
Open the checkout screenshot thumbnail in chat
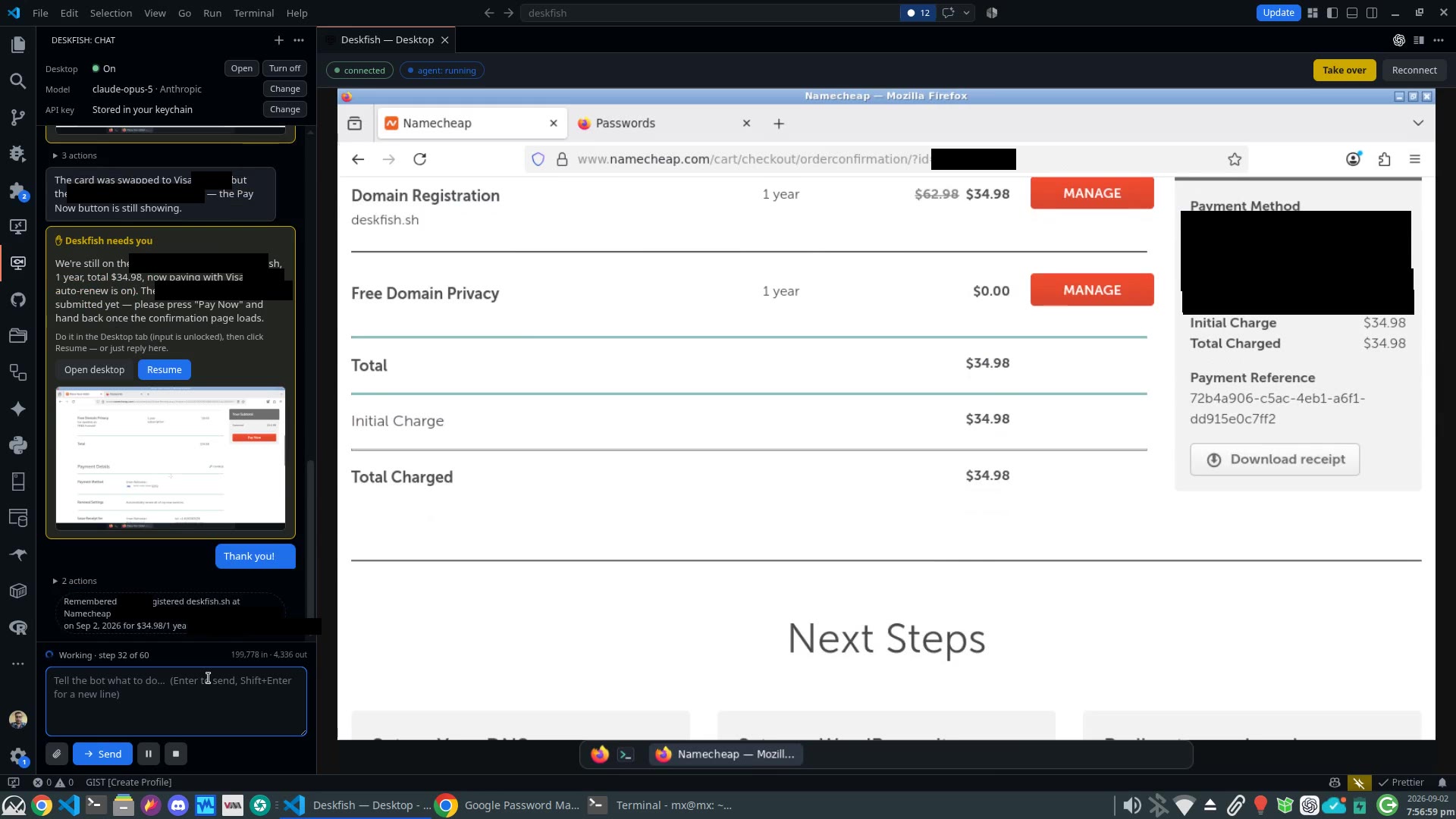171,458
